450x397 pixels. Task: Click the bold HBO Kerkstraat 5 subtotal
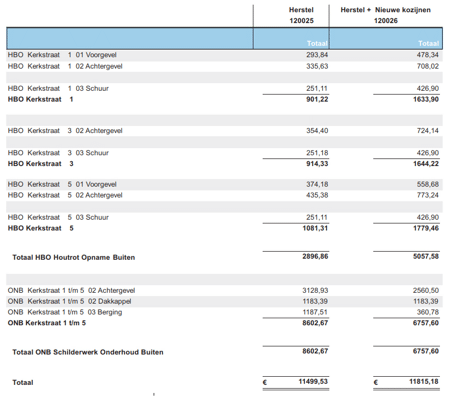point(40,228)
